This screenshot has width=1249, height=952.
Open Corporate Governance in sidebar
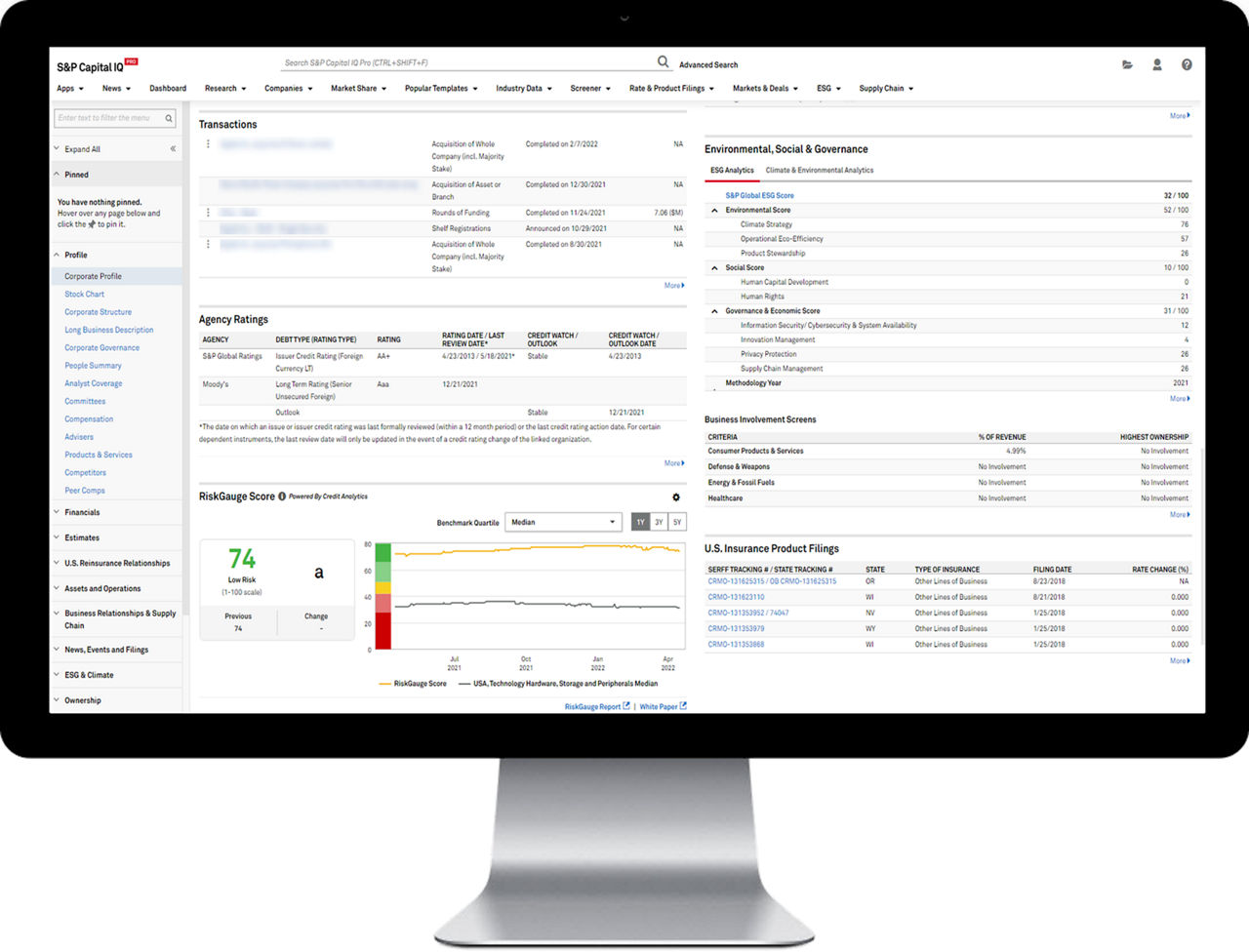click(101, 348)
